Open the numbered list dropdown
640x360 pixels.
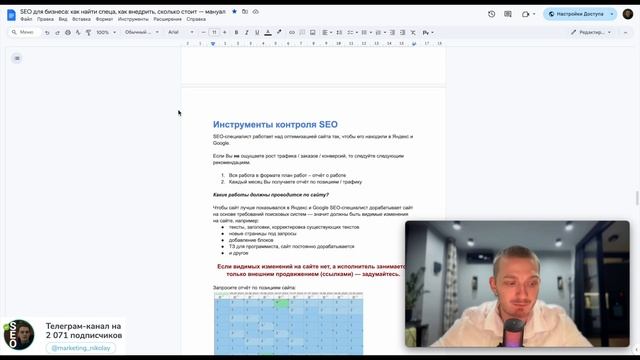pyautogui.click(x=380, y=32)
